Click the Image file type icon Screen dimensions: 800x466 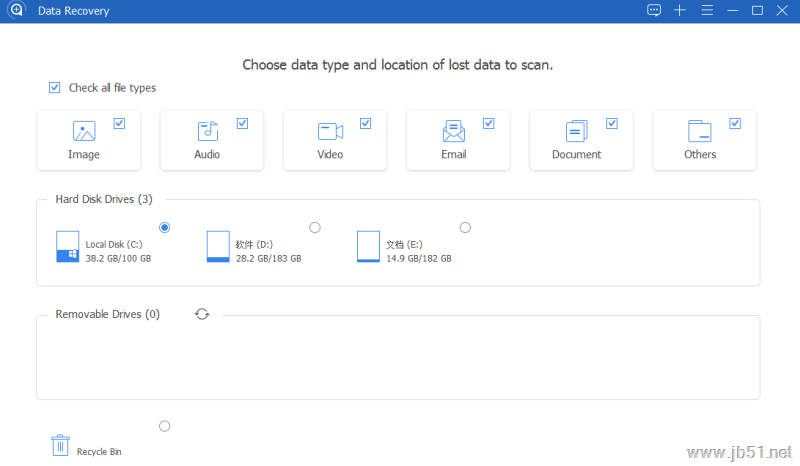click(x=84, y=131)
